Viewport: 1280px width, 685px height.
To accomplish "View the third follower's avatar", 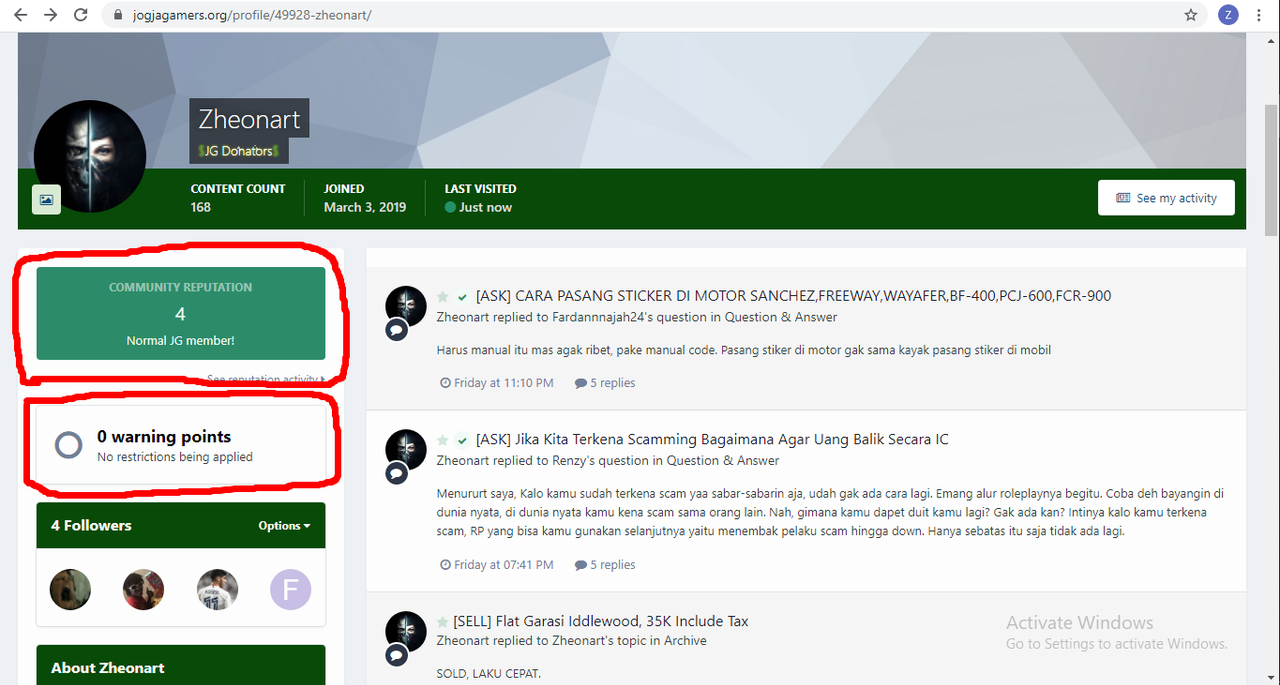I will point(217,590).
